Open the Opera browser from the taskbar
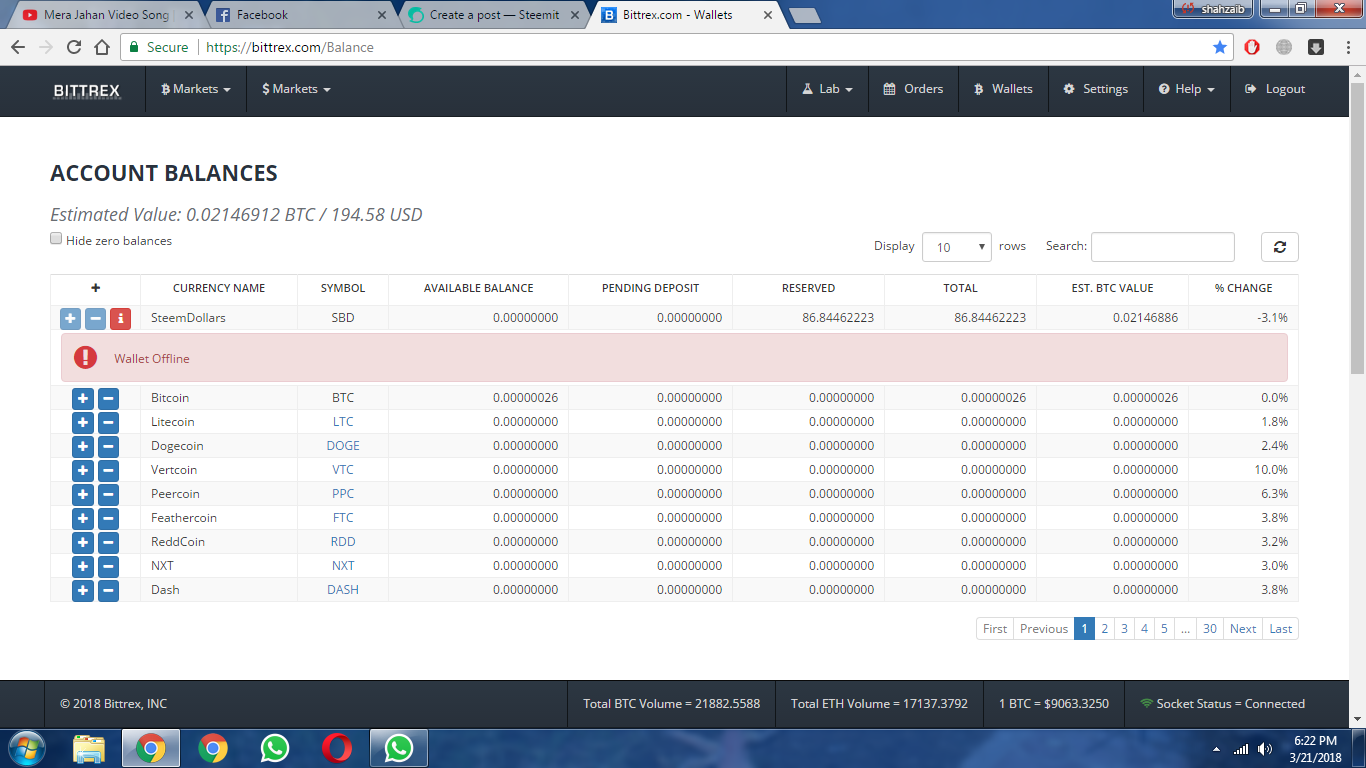The height and width of the screenshot is (768, 1366). tap(337, 748)
